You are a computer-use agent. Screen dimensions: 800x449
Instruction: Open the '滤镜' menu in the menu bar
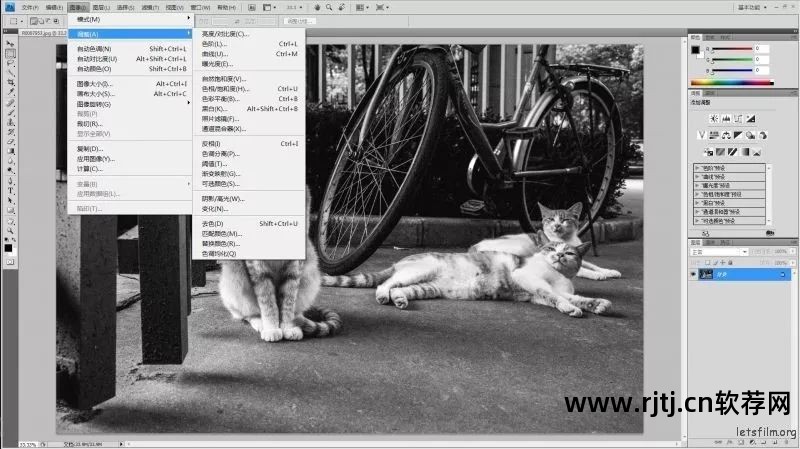(x=150, y=7)
